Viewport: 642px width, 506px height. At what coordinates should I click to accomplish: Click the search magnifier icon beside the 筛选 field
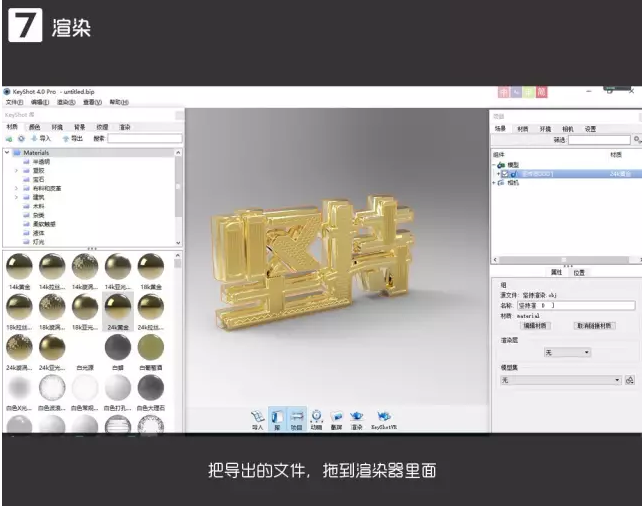pyautogui.click(x=637, y=140)
